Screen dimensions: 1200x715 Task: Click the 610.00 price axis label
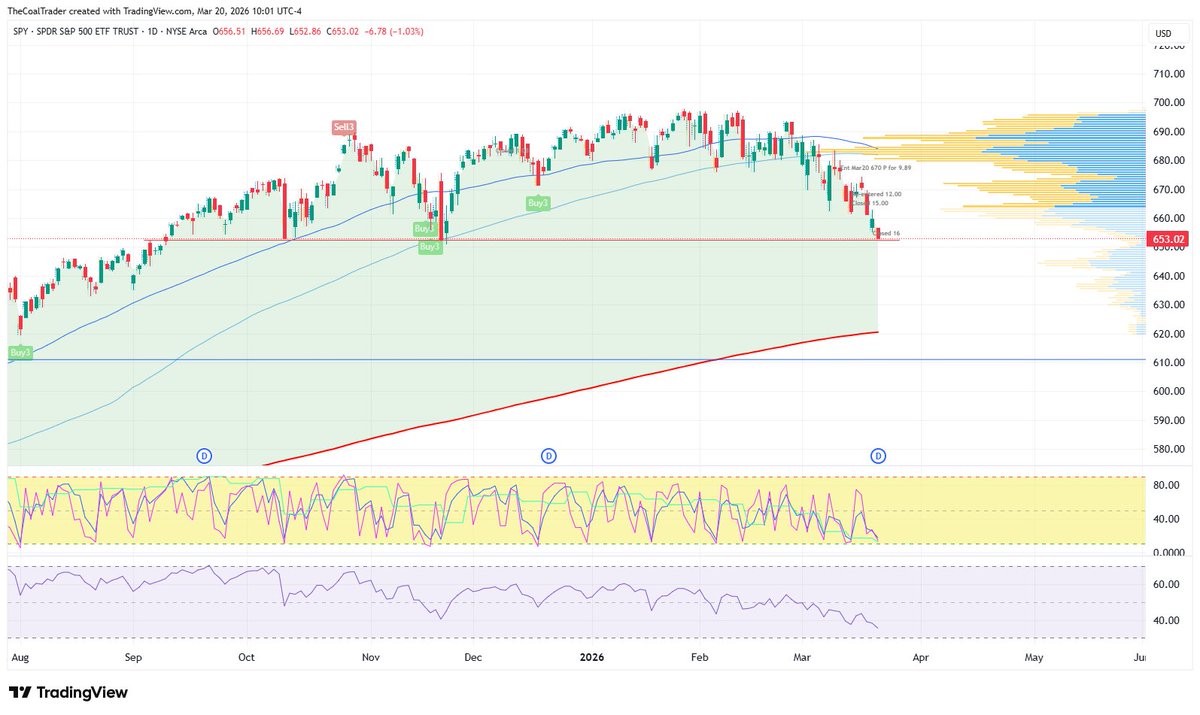1168,362
